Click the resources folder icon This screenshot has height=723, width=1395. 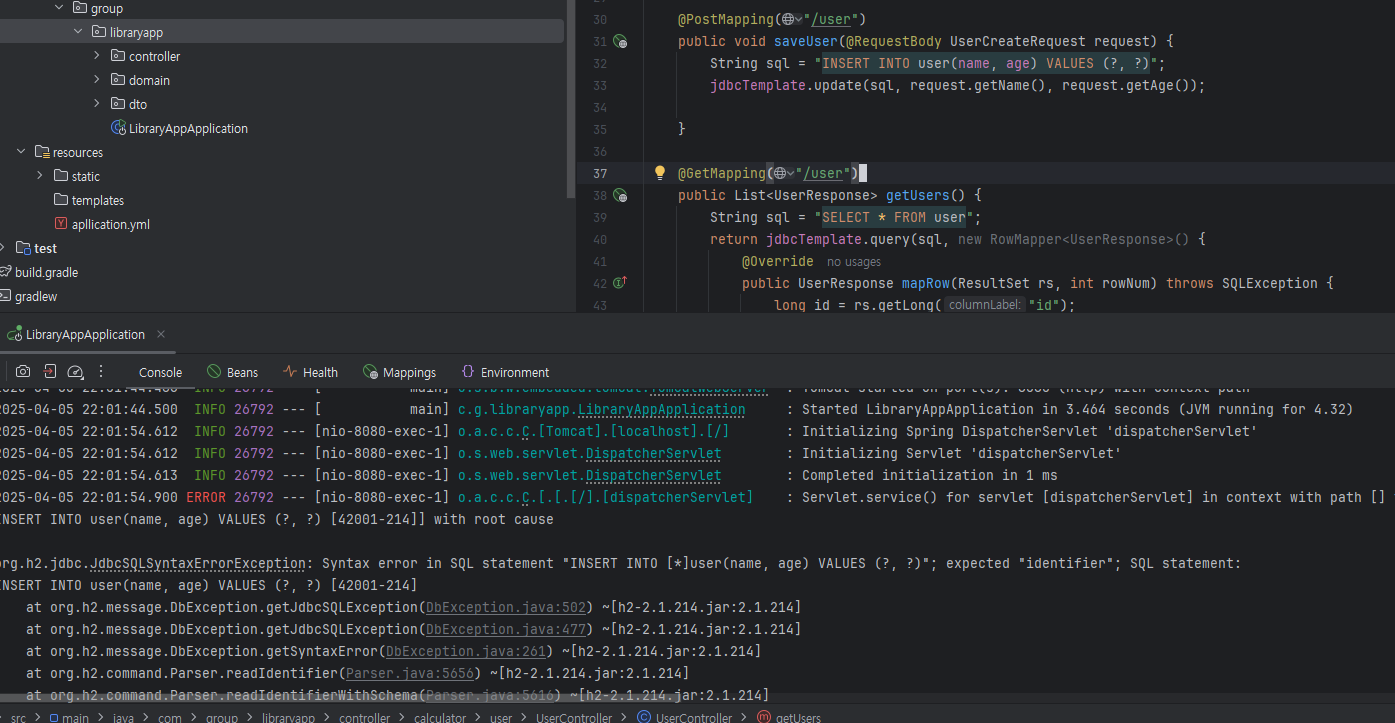click(42, 152)
